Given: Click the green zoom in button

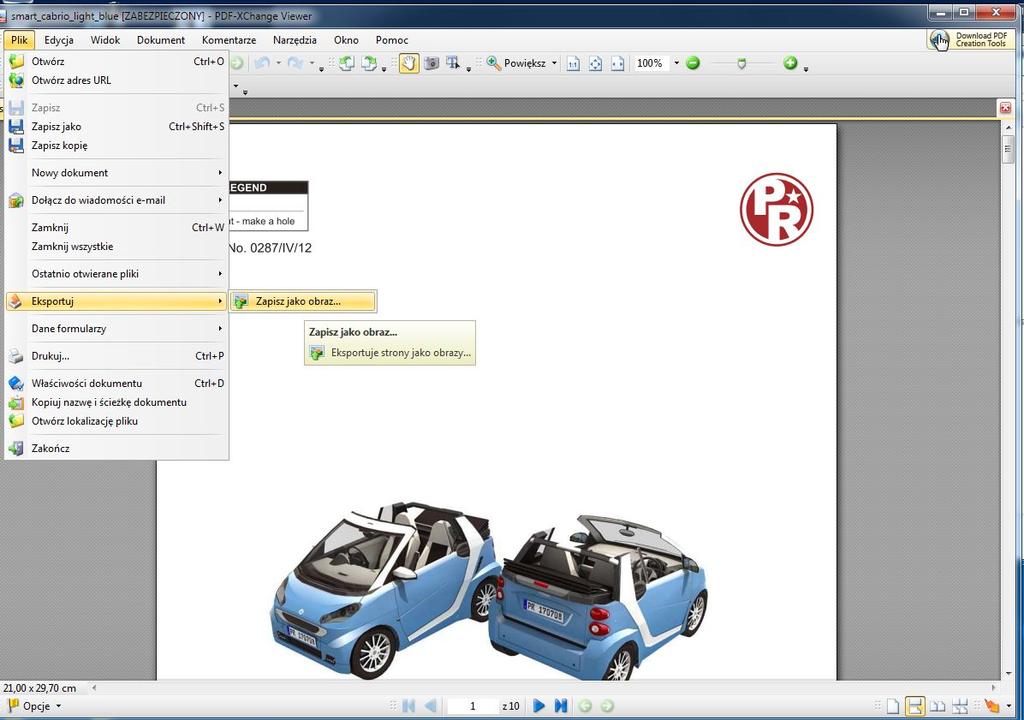Looking at the screenshot, I should coord(790,63).
